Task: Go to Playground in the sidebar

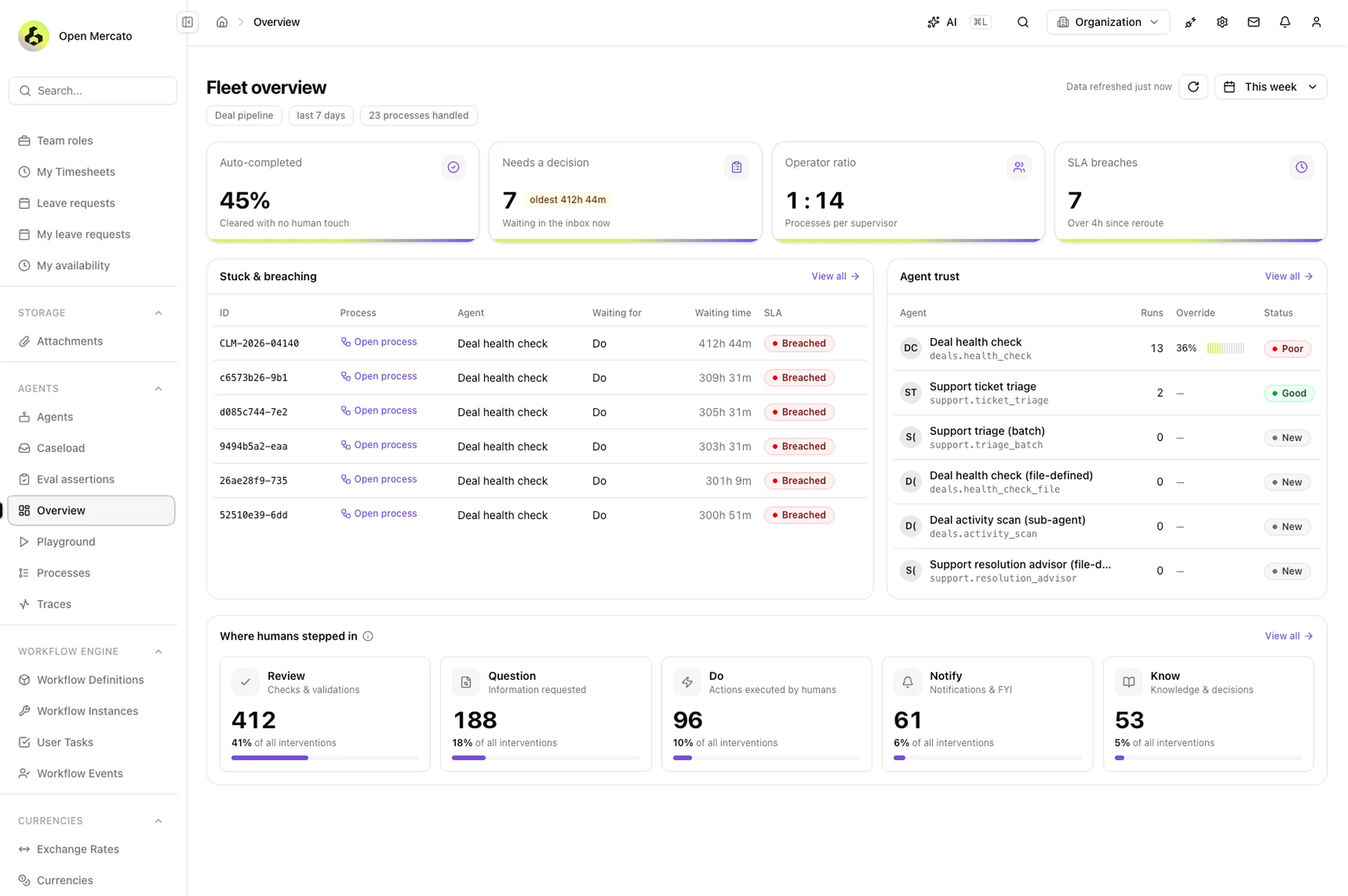Action: click(x=91, y=542)
